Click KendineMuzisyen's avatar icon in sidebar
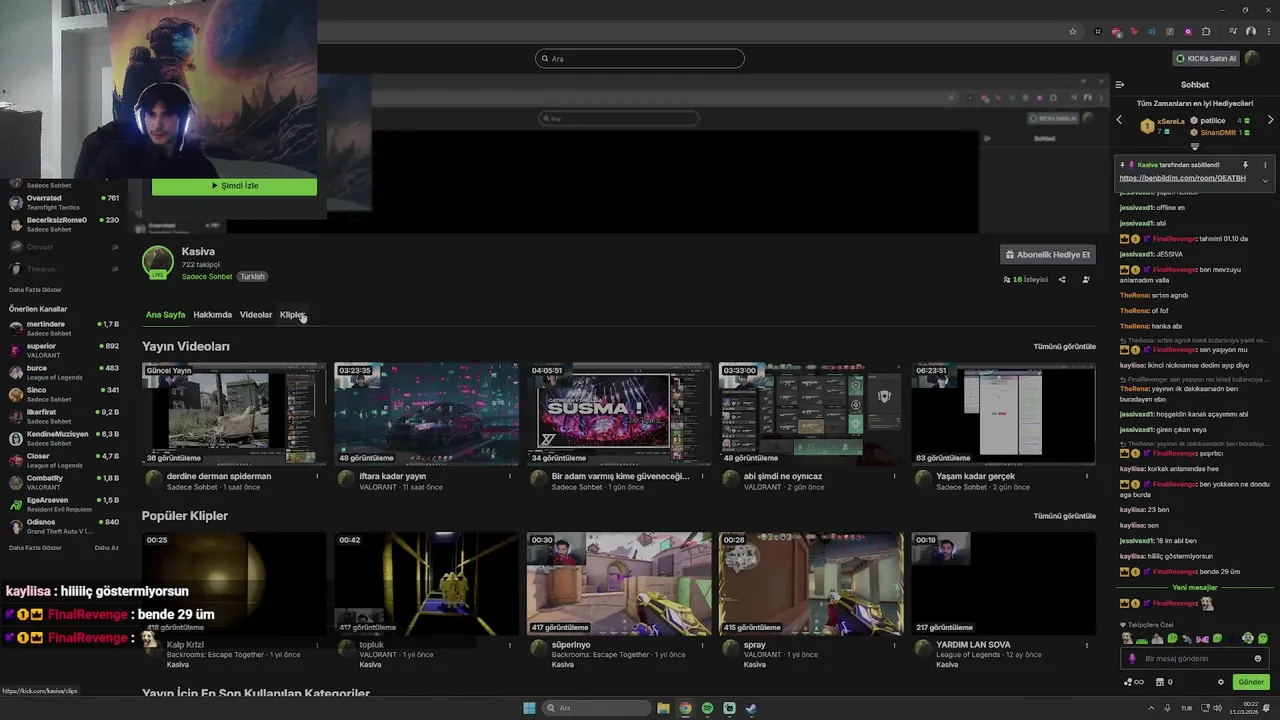This screenshot has width=1280, height=720. coord(15,438)
